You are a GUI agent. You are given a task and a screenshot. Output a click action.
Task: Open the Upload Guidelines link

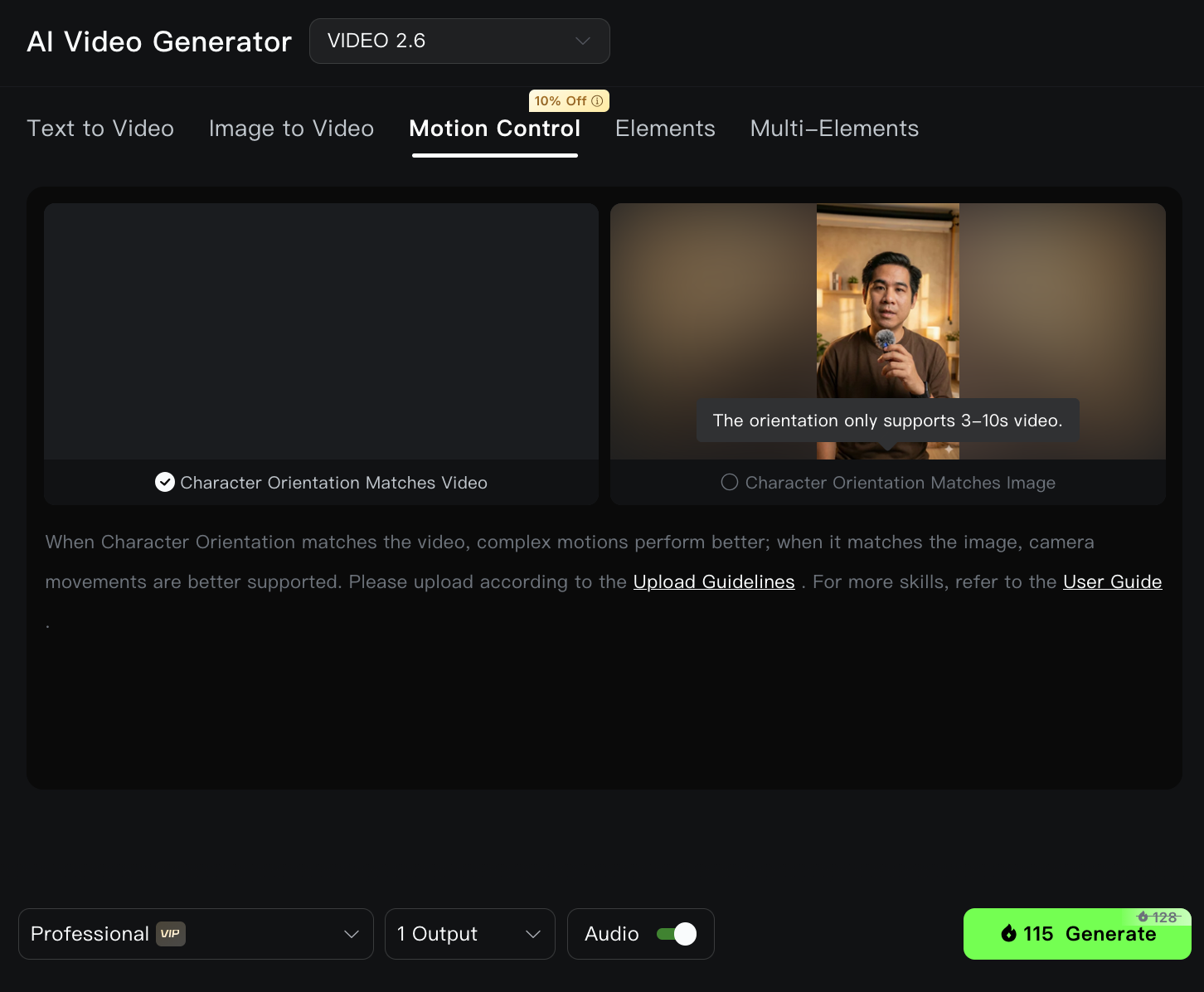(714, 581)
